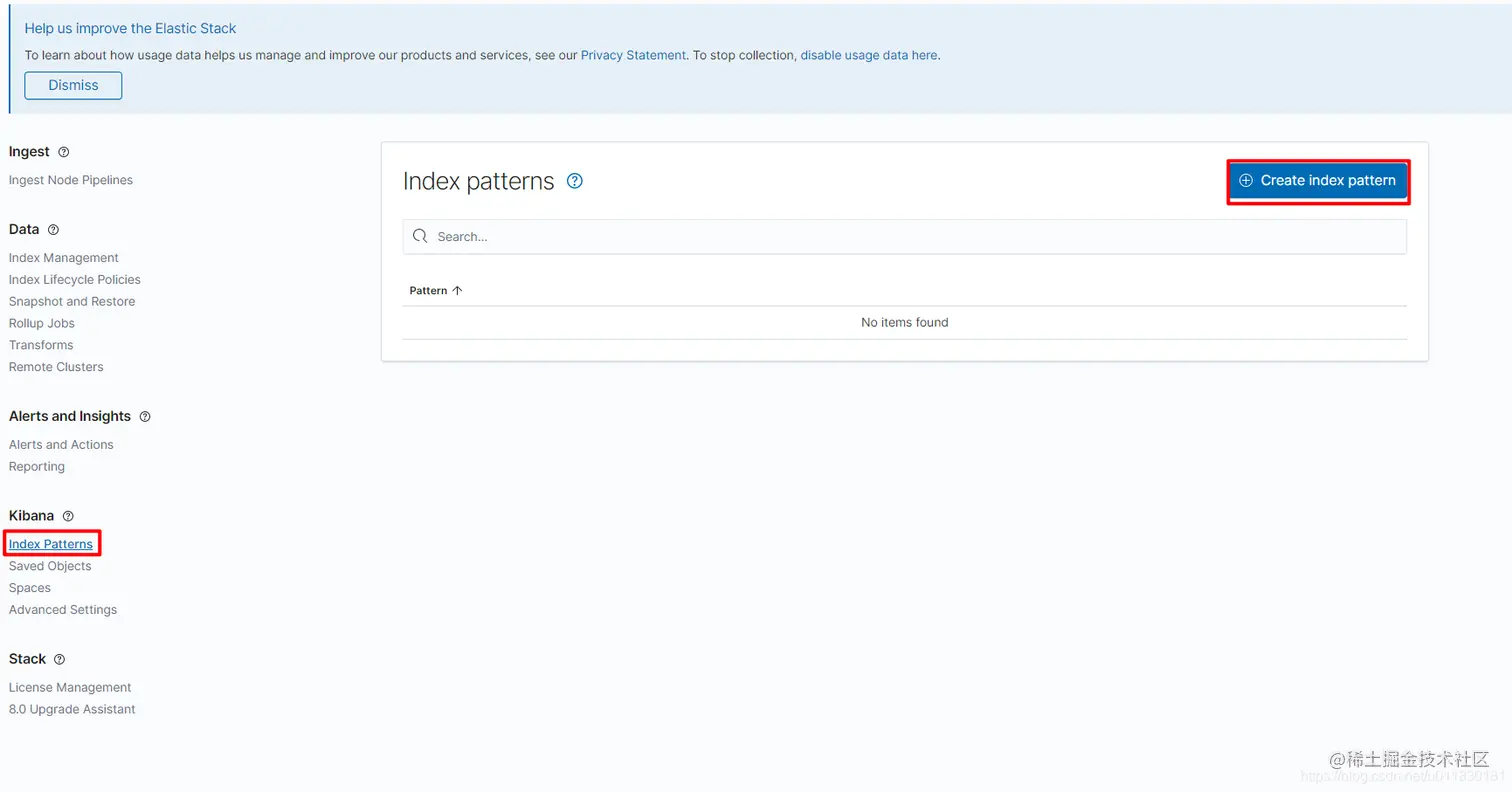
Task: Go to the Spaces page
Action: click(30, 588)
